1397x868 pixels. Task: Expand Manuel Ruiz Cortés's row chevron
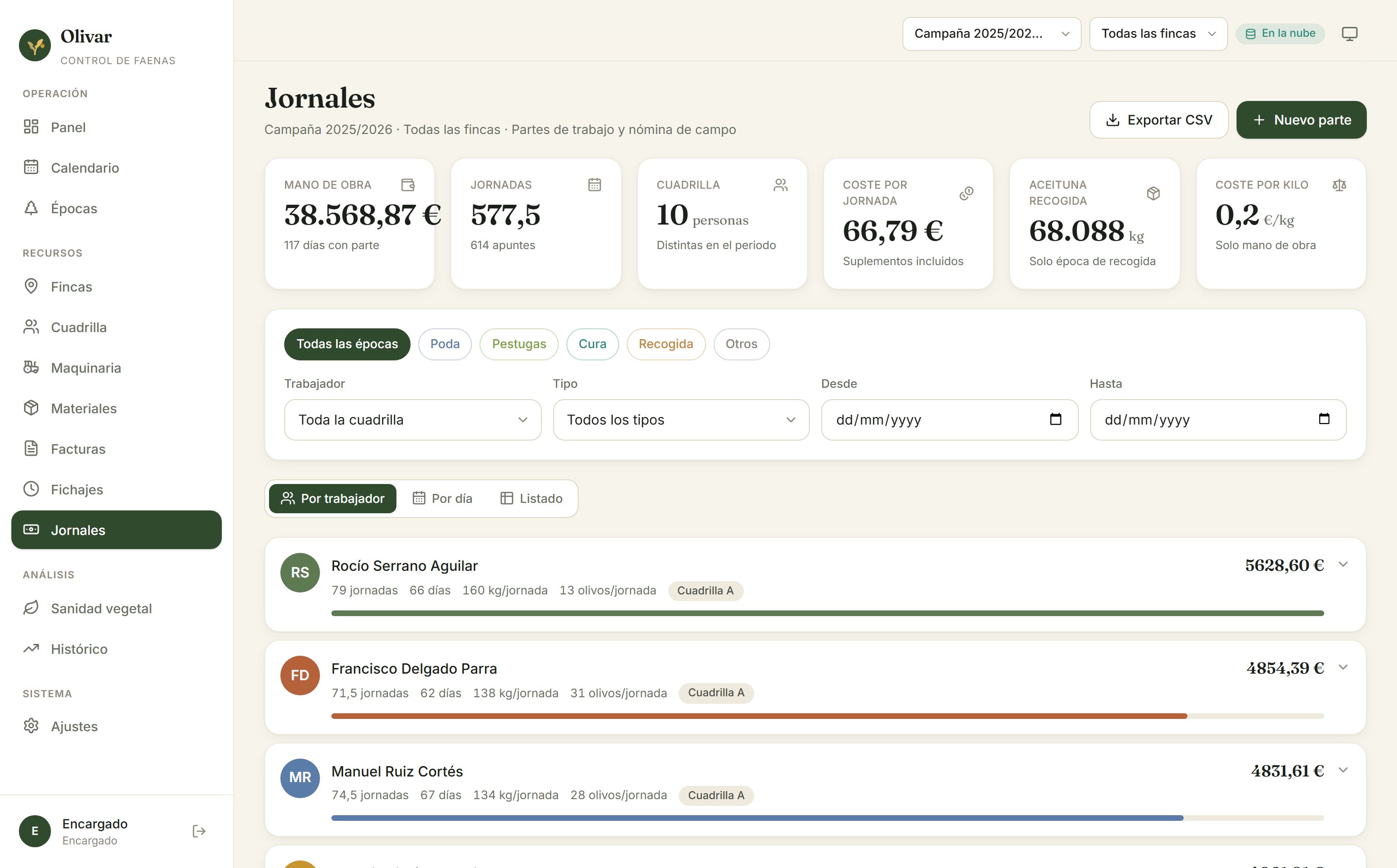[x=1343, y=770]
